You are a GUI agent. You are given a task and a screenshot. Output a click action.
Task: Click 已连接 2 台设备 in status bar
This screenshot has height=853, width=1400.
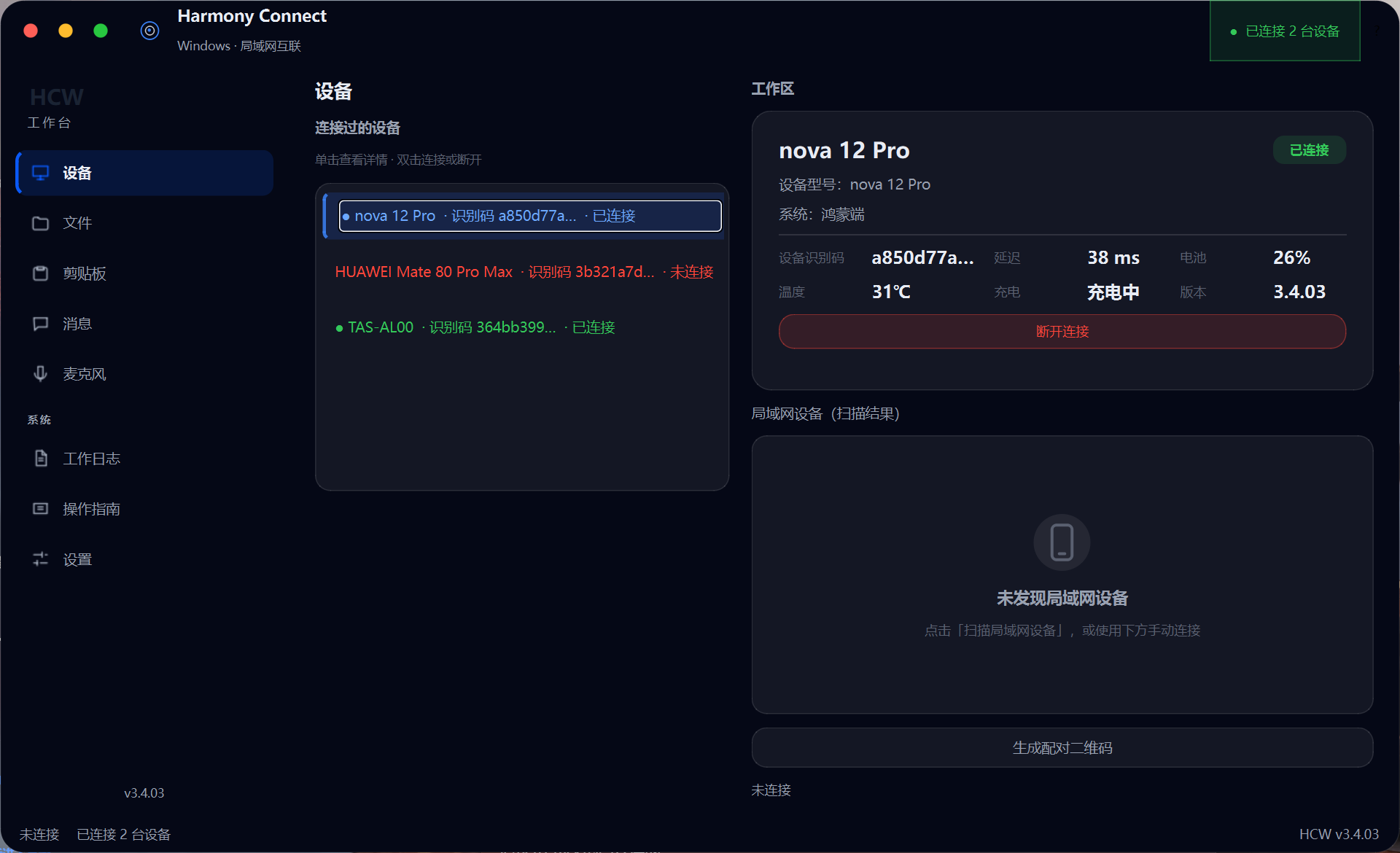(124, 834)
